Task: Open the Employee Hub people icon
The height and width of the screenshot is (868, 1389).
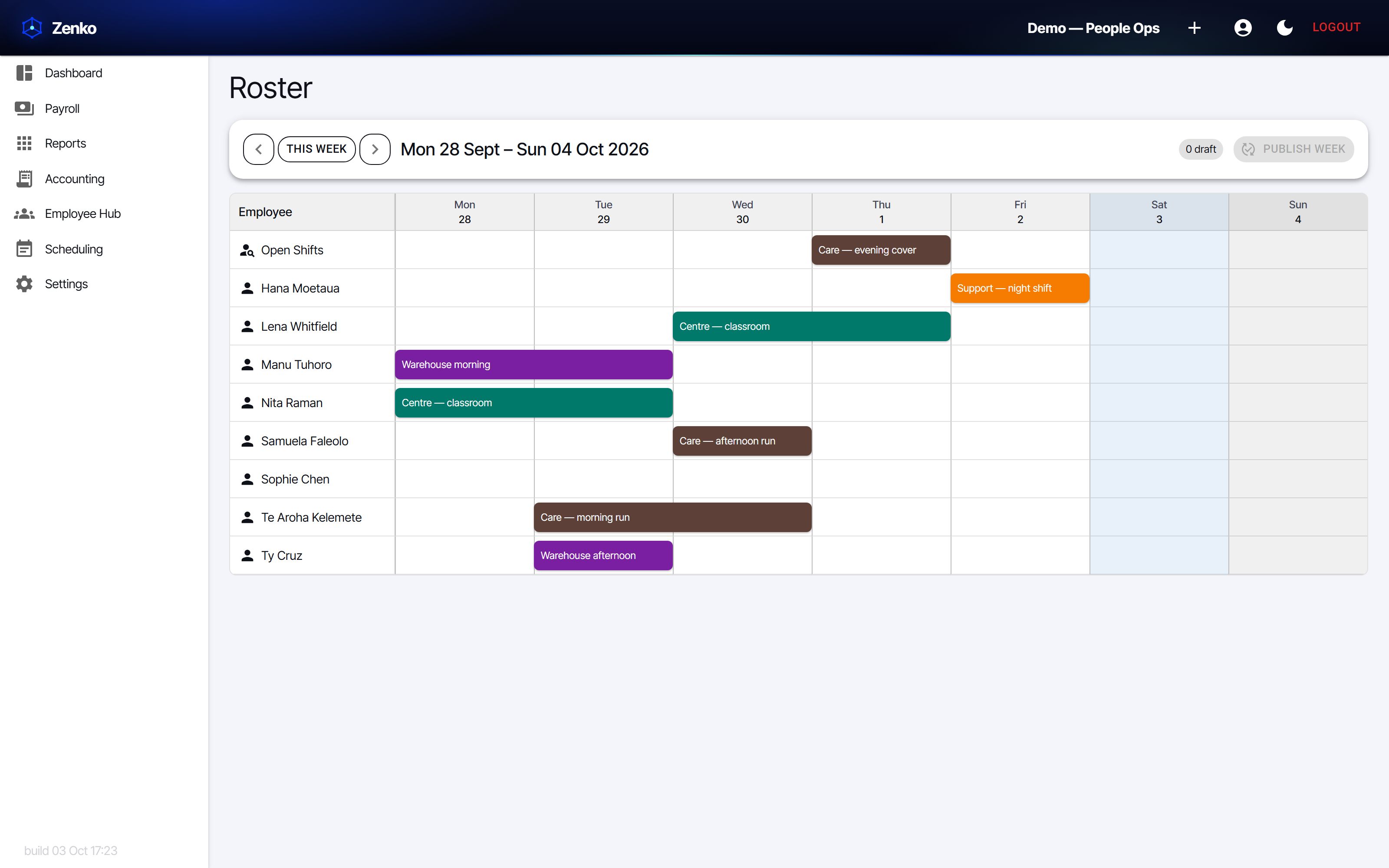Action: (x=24, y=214)
